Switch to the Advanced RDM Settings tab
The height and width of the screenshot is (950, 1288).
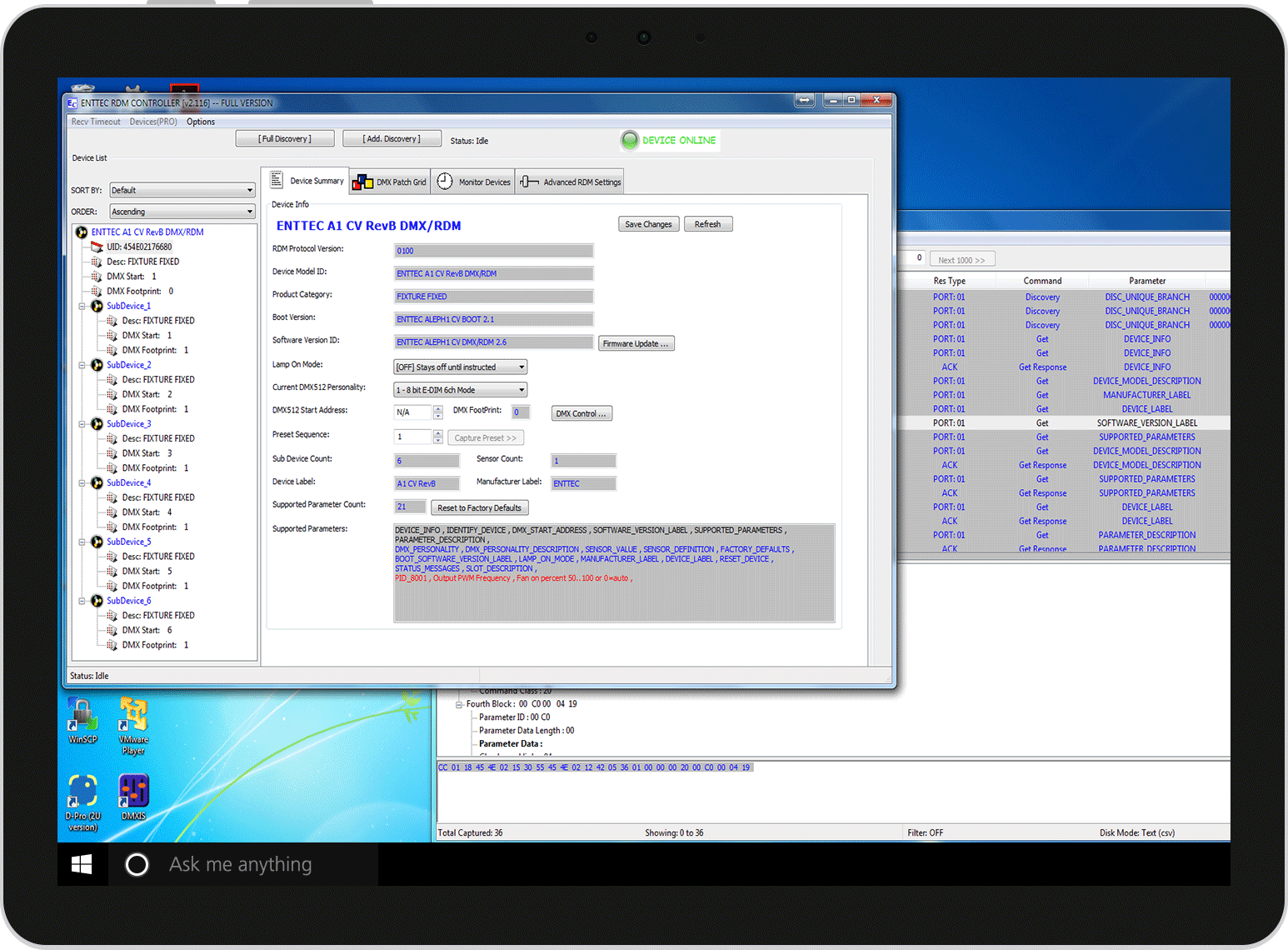(x=571, y=182)
